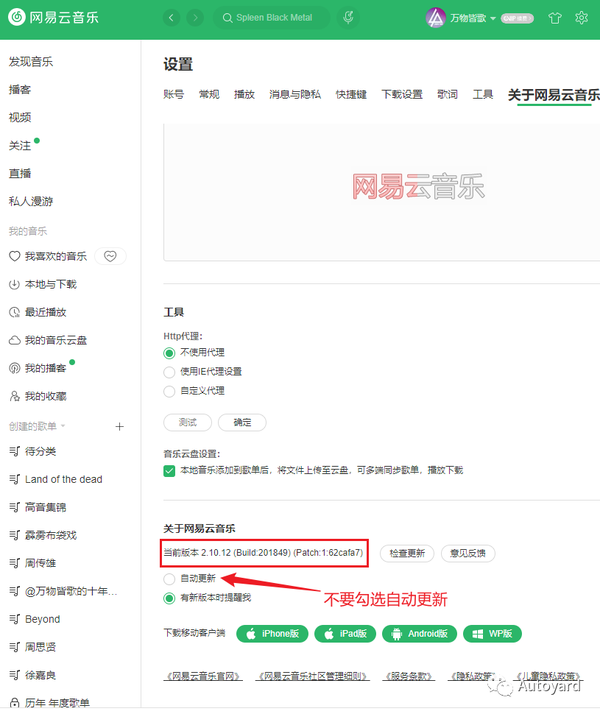This screenshot has height=714, width=600.
Task: Expand the username 万物皆歌 dropdown arrow
Action: click(x=493, y=19)
